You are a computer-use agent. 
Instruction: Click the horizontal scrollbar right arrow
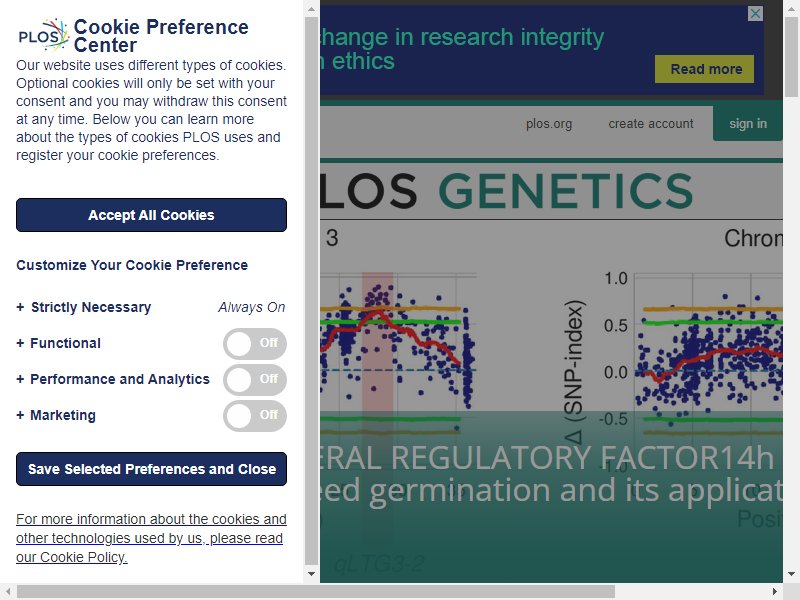point(774,592)
